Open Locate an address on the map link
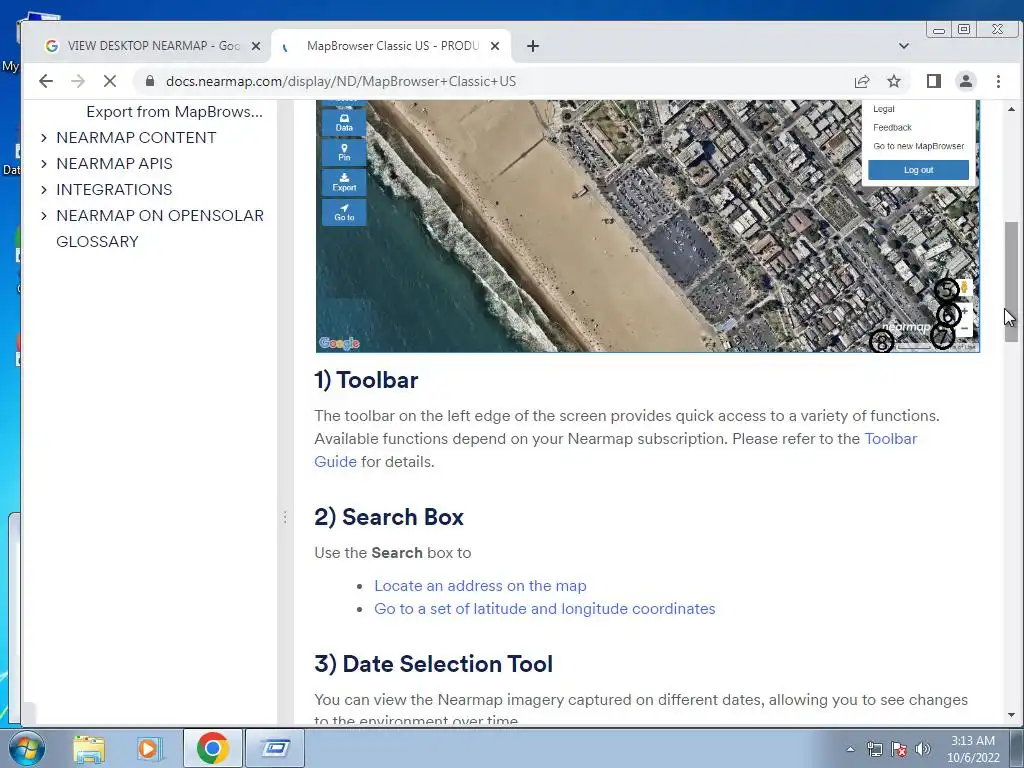The image size is (1024, 768). click(x=480, y=586)
